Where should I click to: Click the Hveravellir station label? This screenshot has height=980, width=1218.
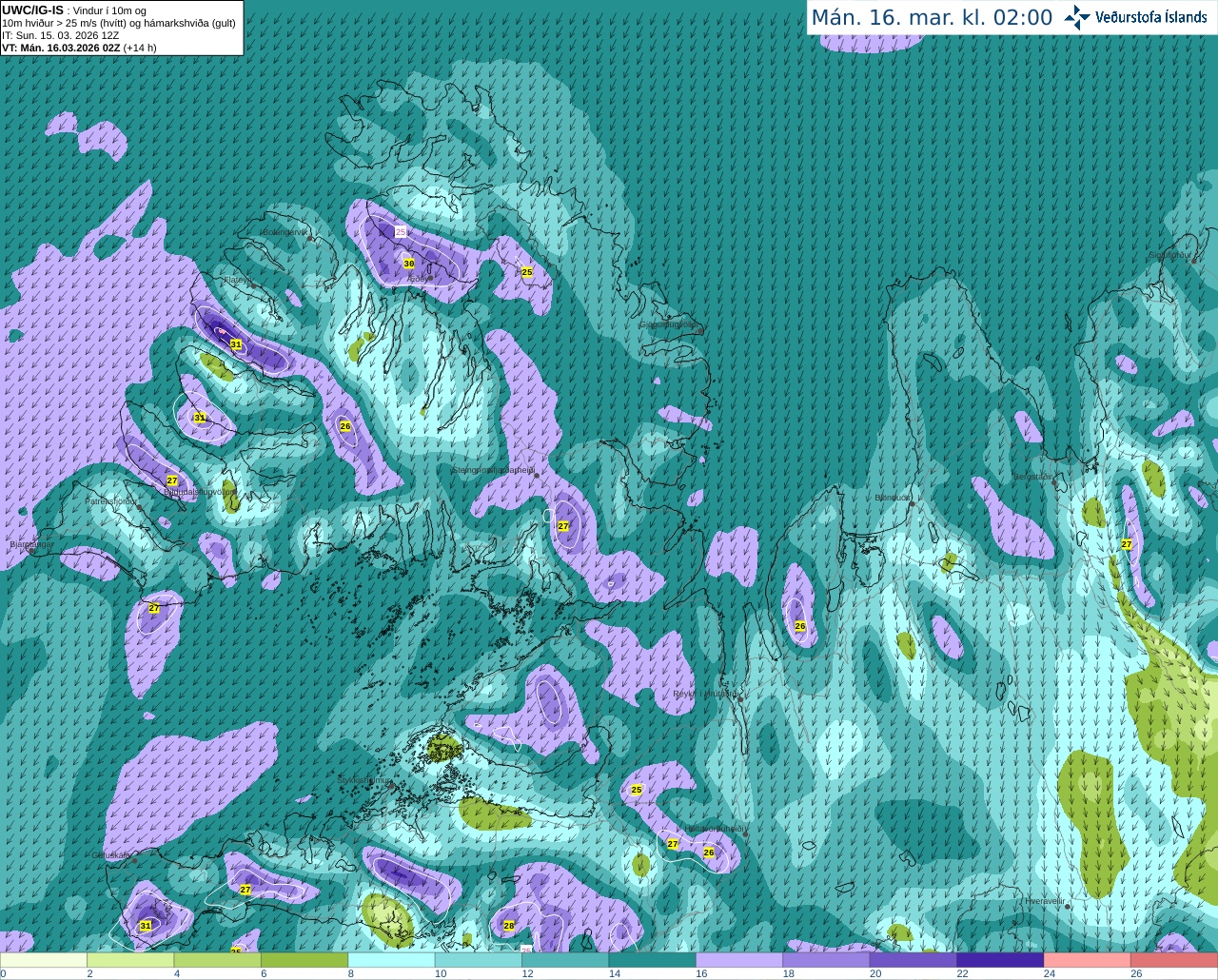pyautogui.click(x=1044, y=901)
